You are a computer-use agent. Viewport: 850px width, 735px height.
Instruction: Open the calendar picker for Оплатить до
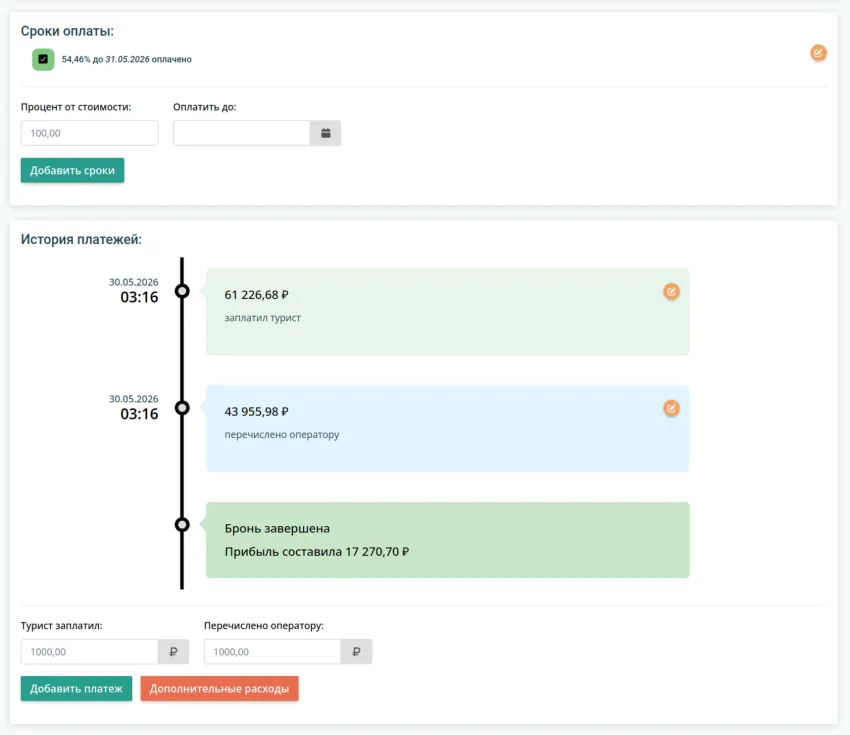click(x=325, y=133)
